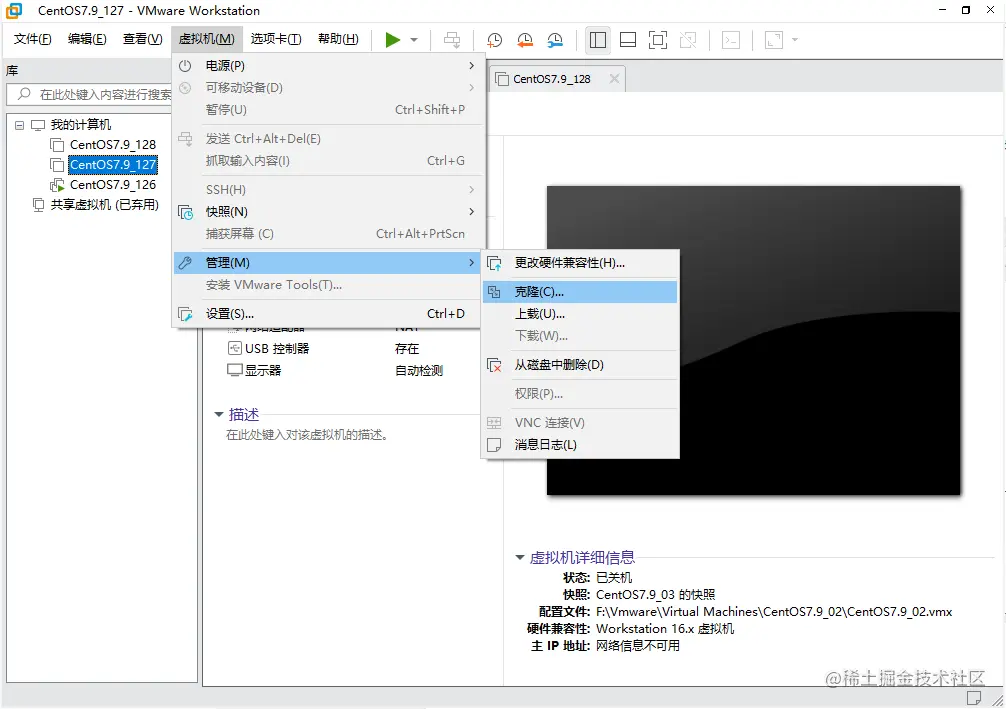The width and height of the screenshot is (1006, 709).
Task: Select 共享虚拟机 (已弃用) in the library
Action: [104, 205]
